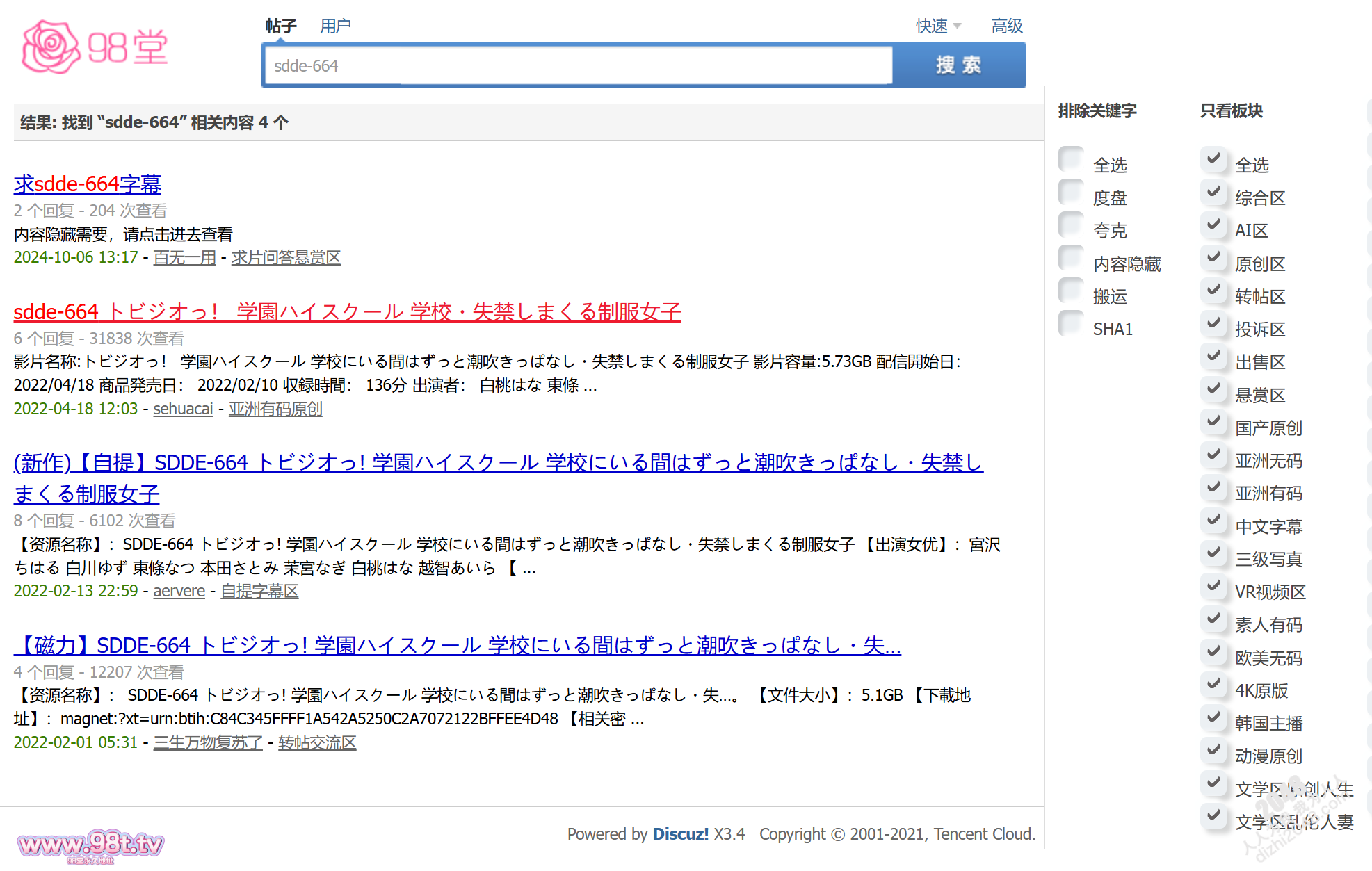Select the 帖子 search tab

[x=281, y=26]
